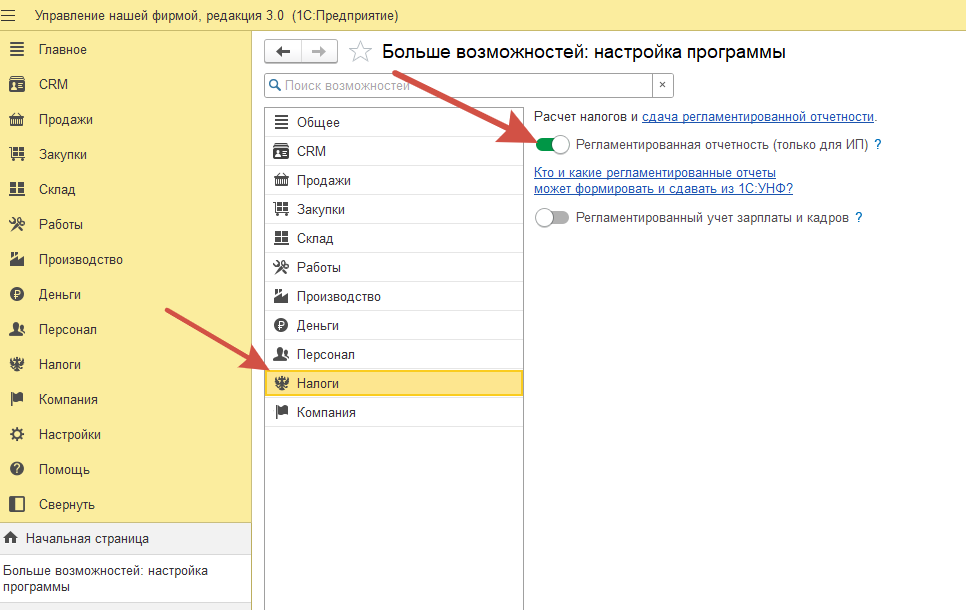Disable the Регламентированная отчетность toggle
Screen dimensions: 966x610
pos(552,145)
